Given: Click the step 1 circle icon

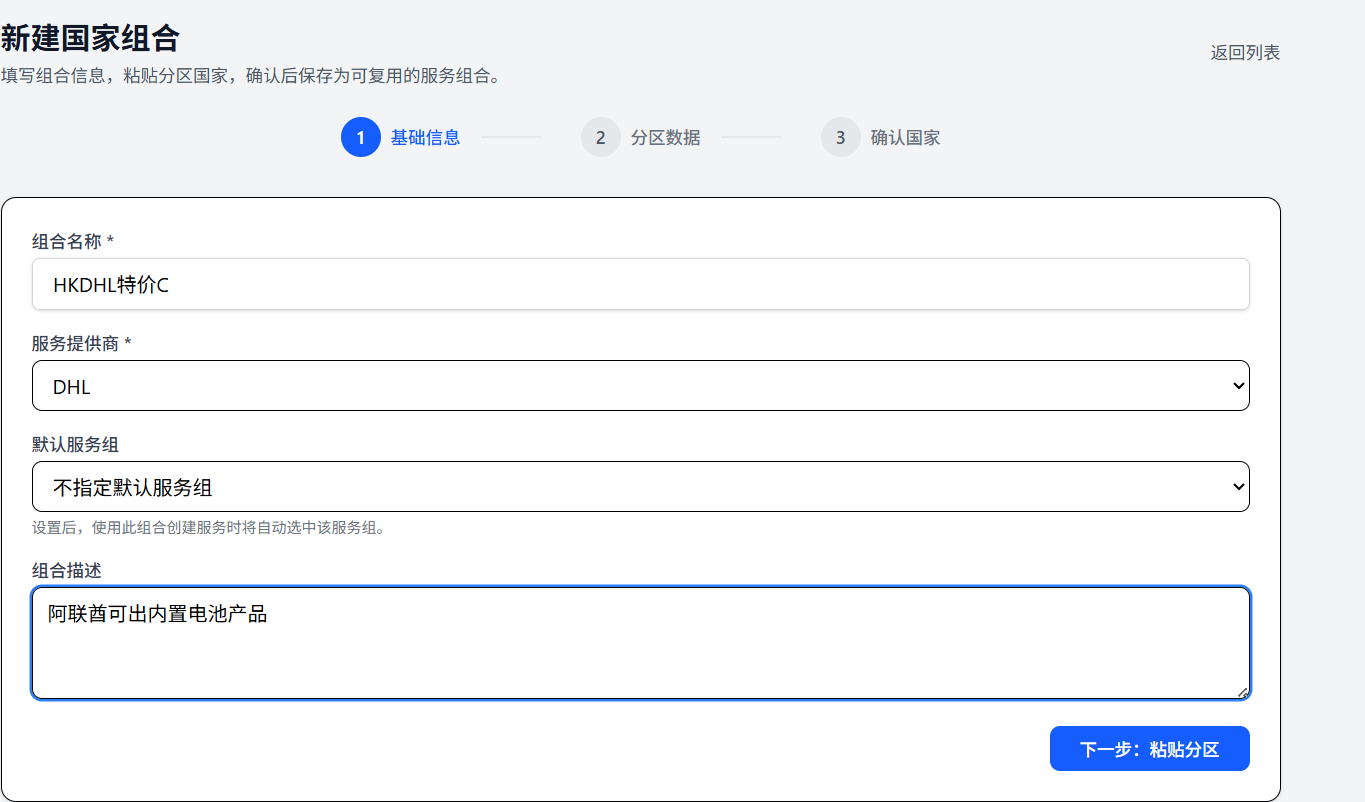Looking at the screenshot, I should pyautogui.click(x=360, y=138).
